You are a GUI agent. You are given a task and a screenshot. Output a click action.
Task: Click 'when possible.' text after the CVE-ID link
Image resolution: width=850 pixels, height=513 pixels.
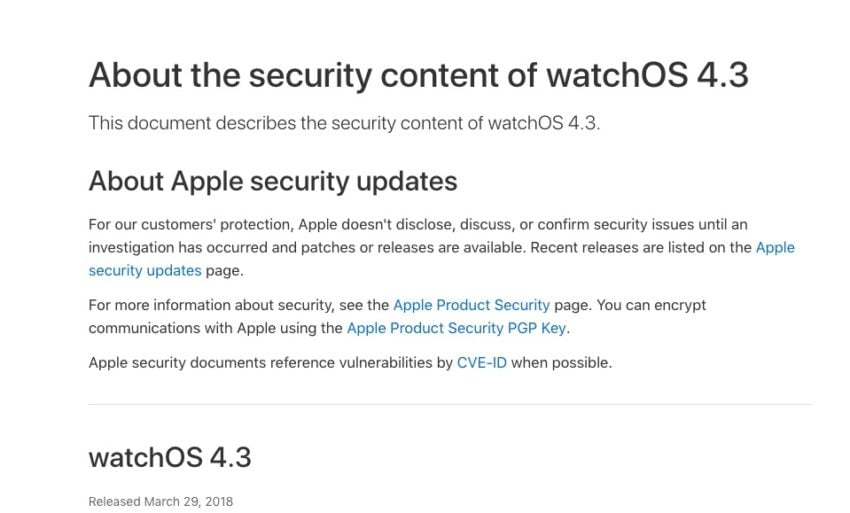(x=562, y=362)
